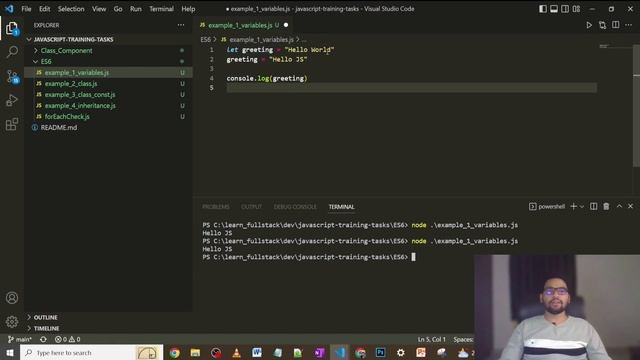Open Source Control view in activity bar
The image size is (640, 360).
(12, 76)
